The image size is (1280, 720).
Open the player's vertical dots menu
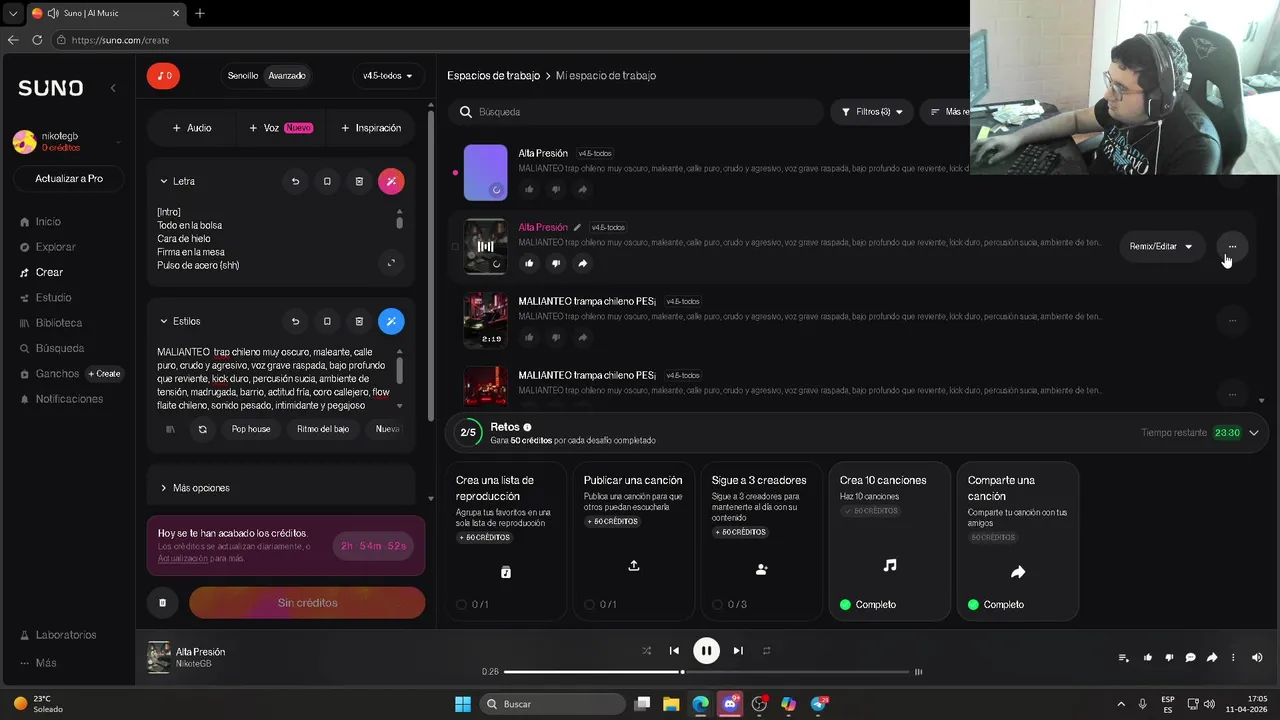tap(1232, 657)
